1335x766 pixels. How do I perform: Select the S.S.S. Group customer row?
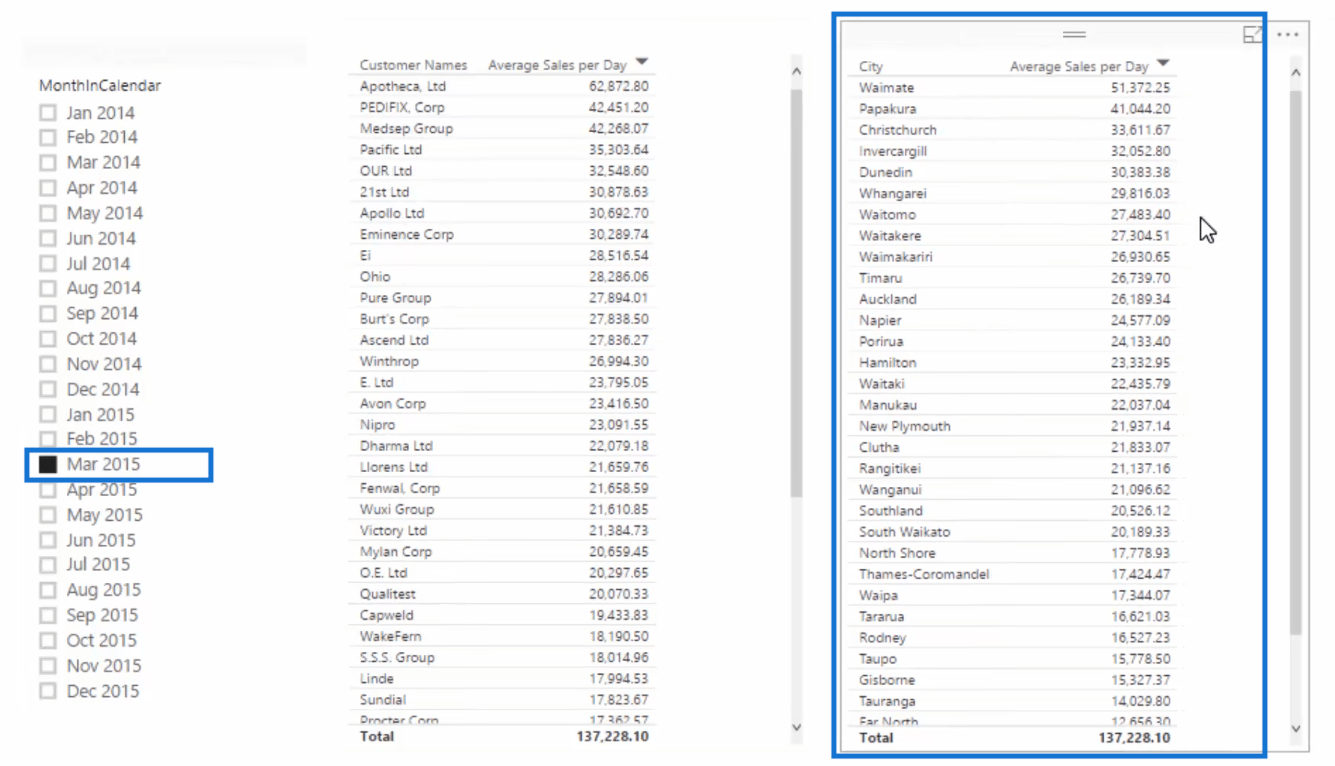(x=504, y=658)
